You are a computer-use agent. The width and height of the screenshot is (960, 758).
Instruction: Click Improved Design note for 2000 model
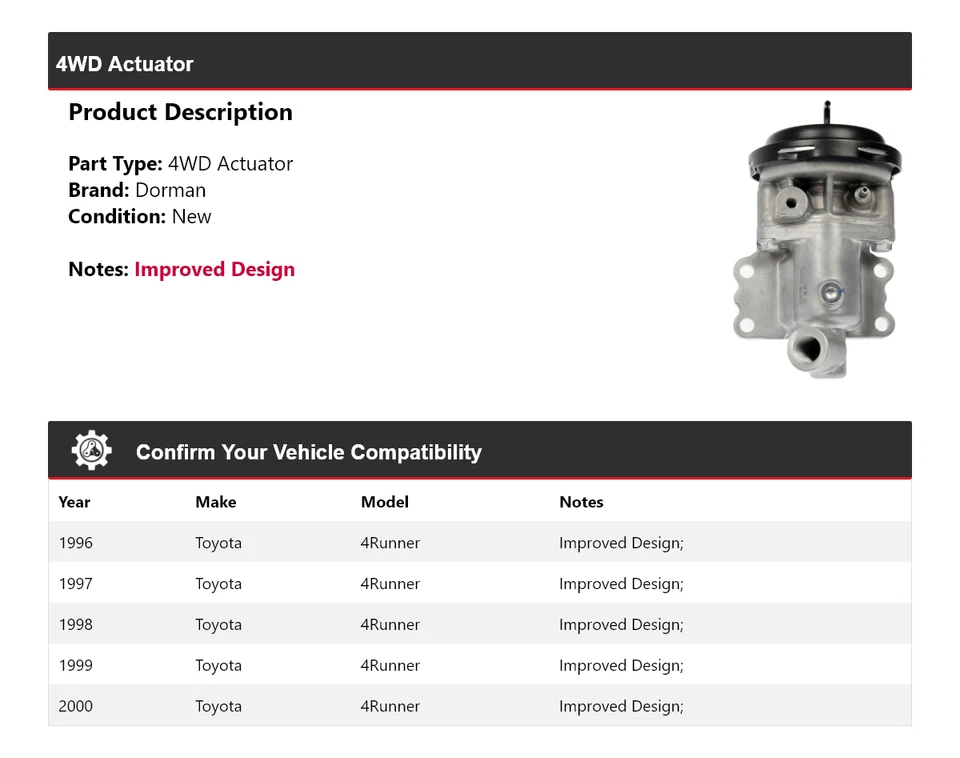tap(621, 706)
